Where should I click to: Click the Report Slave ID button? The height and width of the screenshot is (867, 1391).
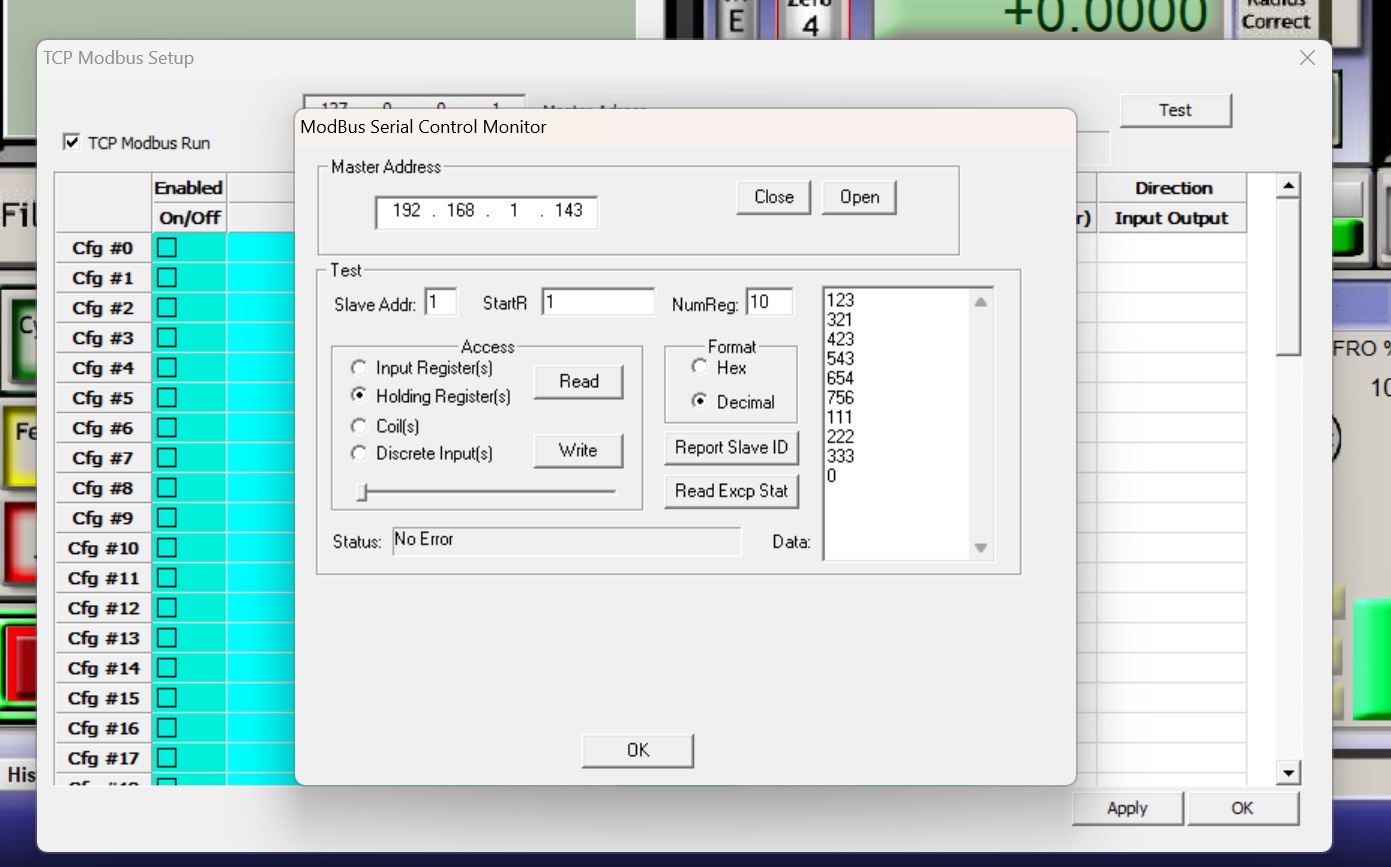(731, 448)
